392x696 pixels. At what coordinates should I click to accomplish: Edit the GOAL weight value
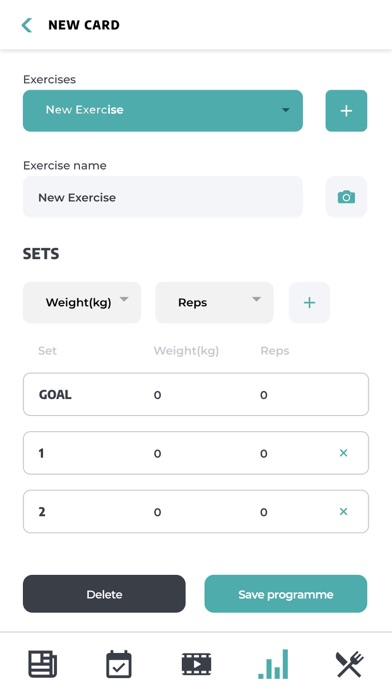158,395
